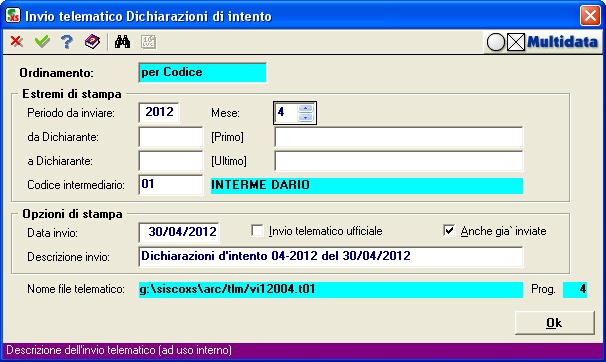
Task: Click the Prog. value 4
Action: point(575,289)
